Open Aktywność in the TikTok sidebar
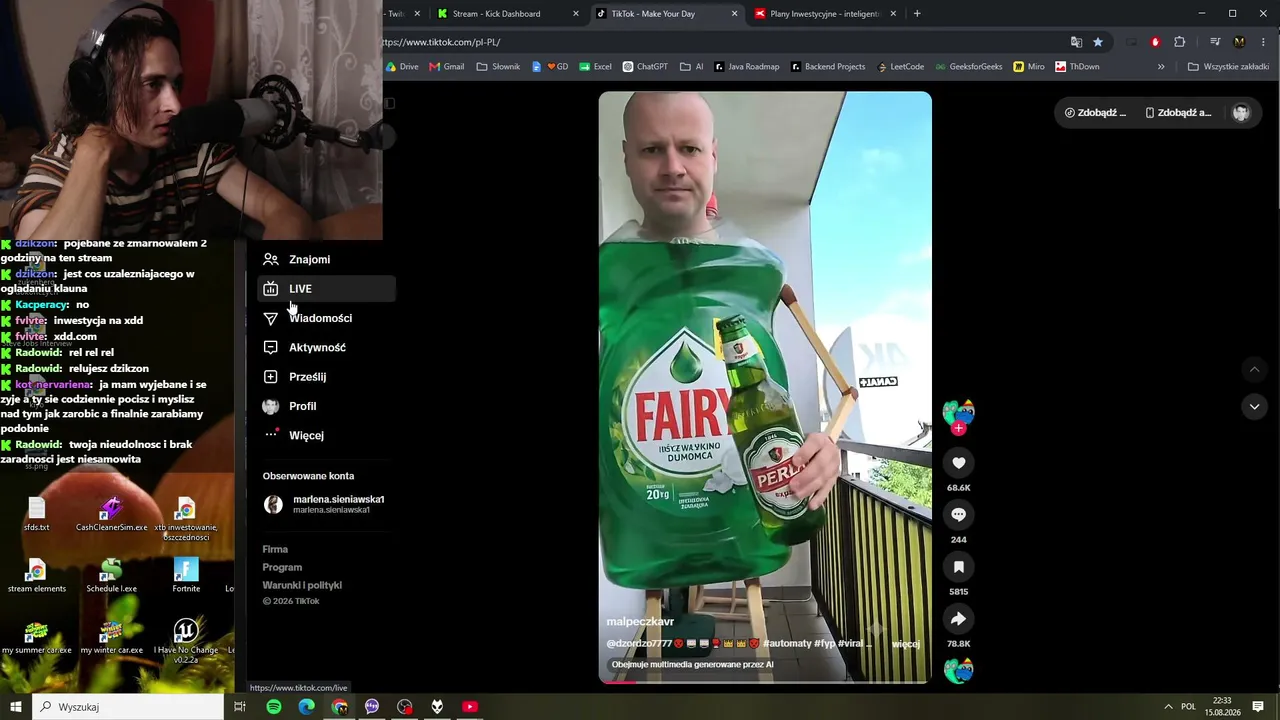 (326, 348)
